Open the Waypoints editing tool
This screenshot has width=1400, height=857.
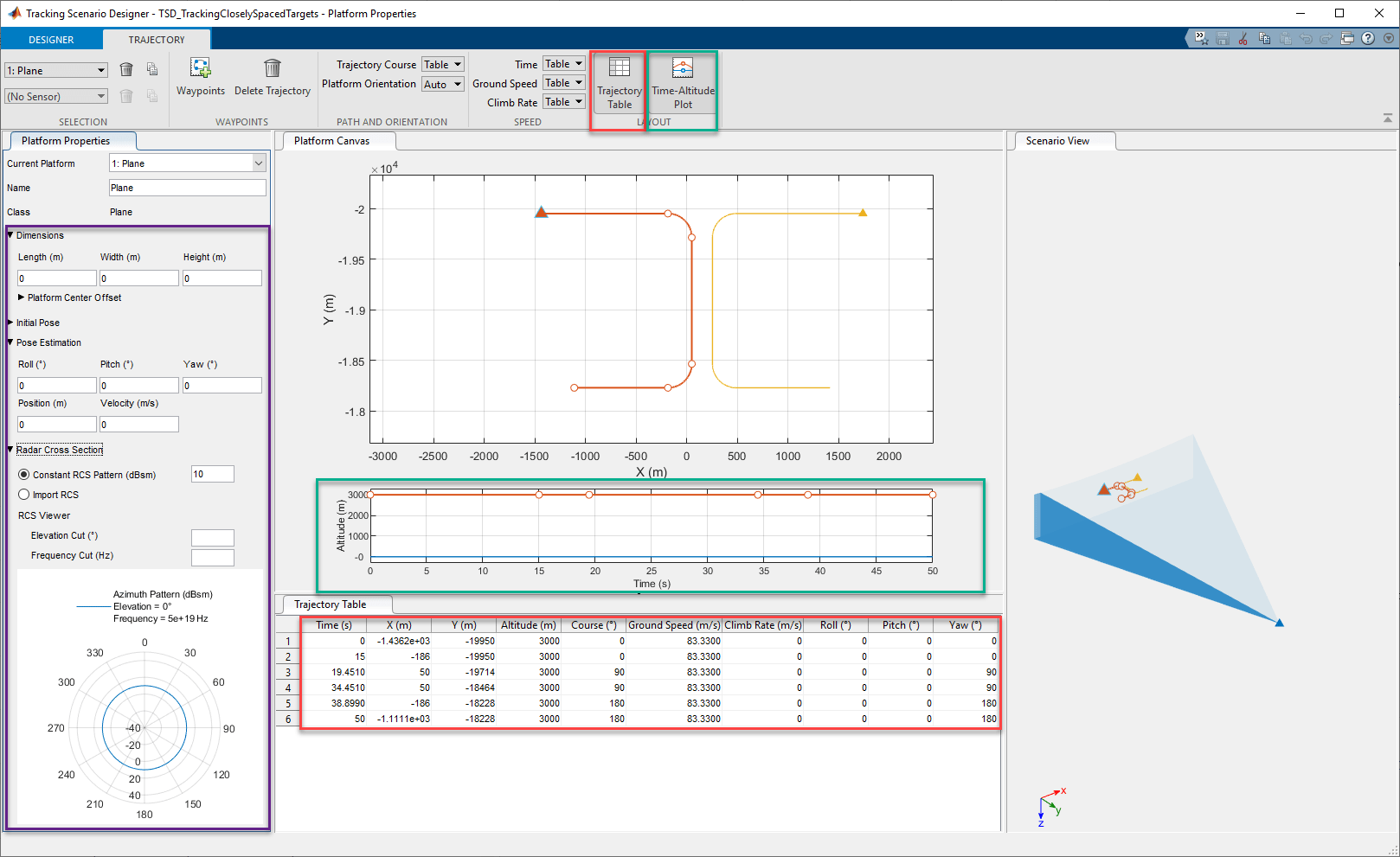point(201,77)
